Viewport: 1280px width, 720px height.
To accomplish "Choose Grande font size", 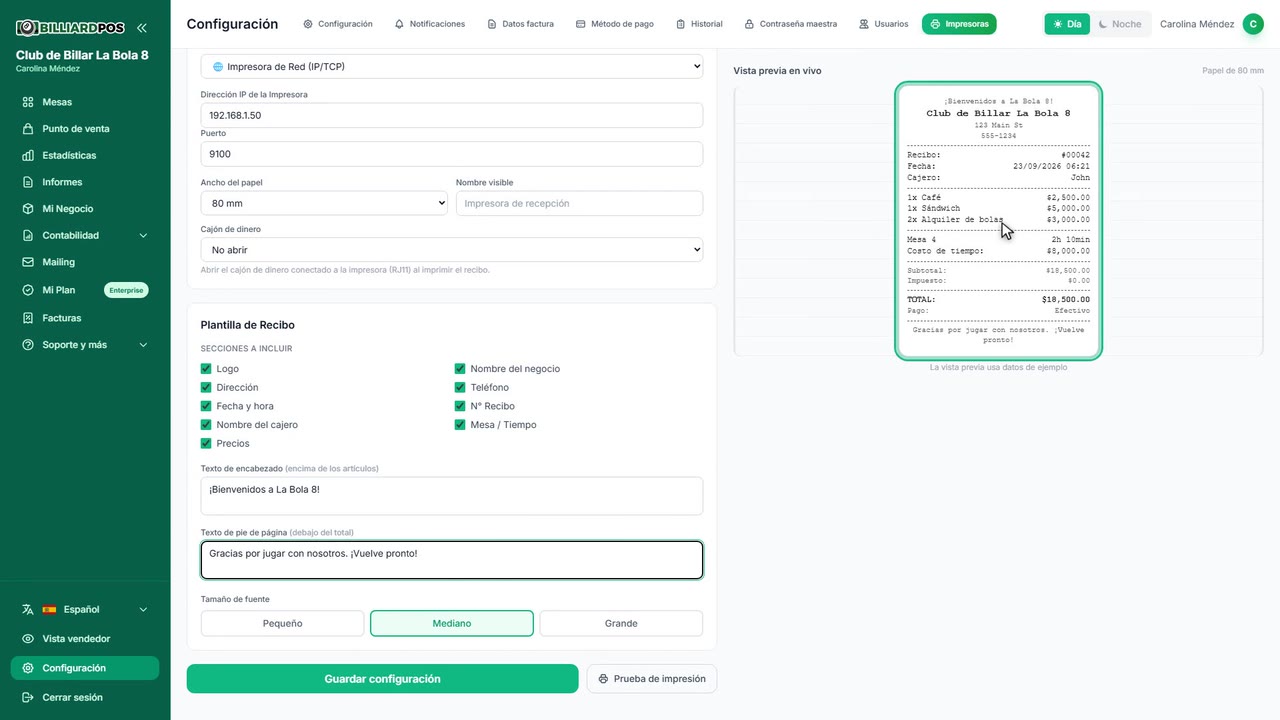I will 621,623.
